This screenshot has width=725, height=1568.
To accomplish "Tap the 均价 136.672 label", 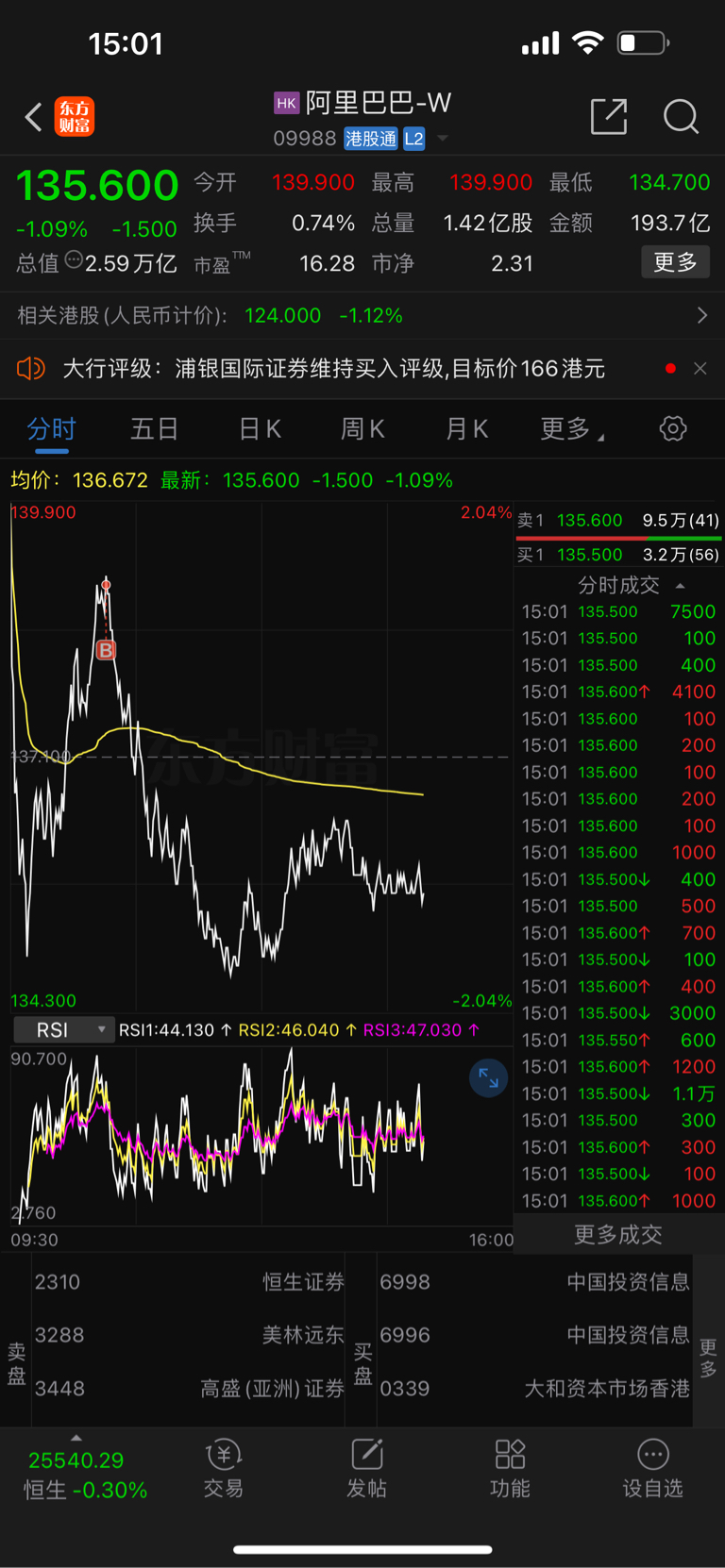I will tap(79, 480).
